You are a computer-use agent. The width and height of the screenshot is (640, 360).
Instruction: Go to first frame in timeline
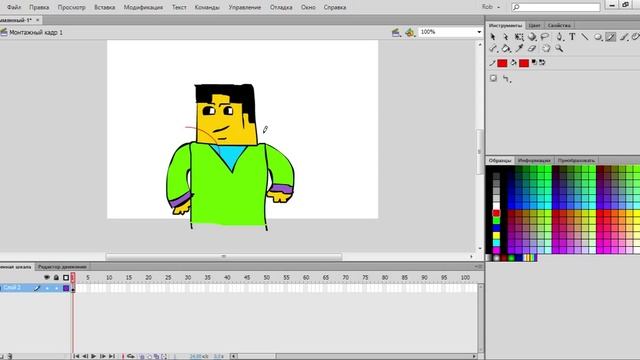(x=76, y=356)
